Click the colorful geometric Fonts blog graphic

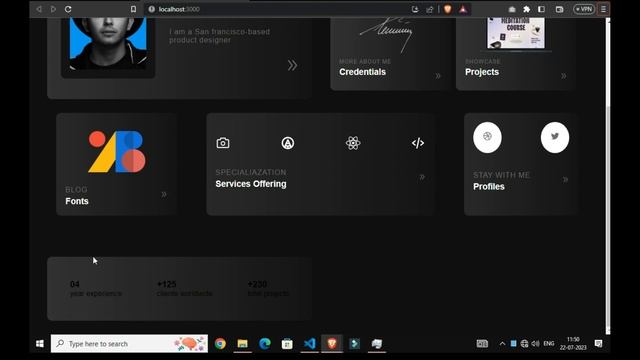pyautogui.click(x=117, y=151)
